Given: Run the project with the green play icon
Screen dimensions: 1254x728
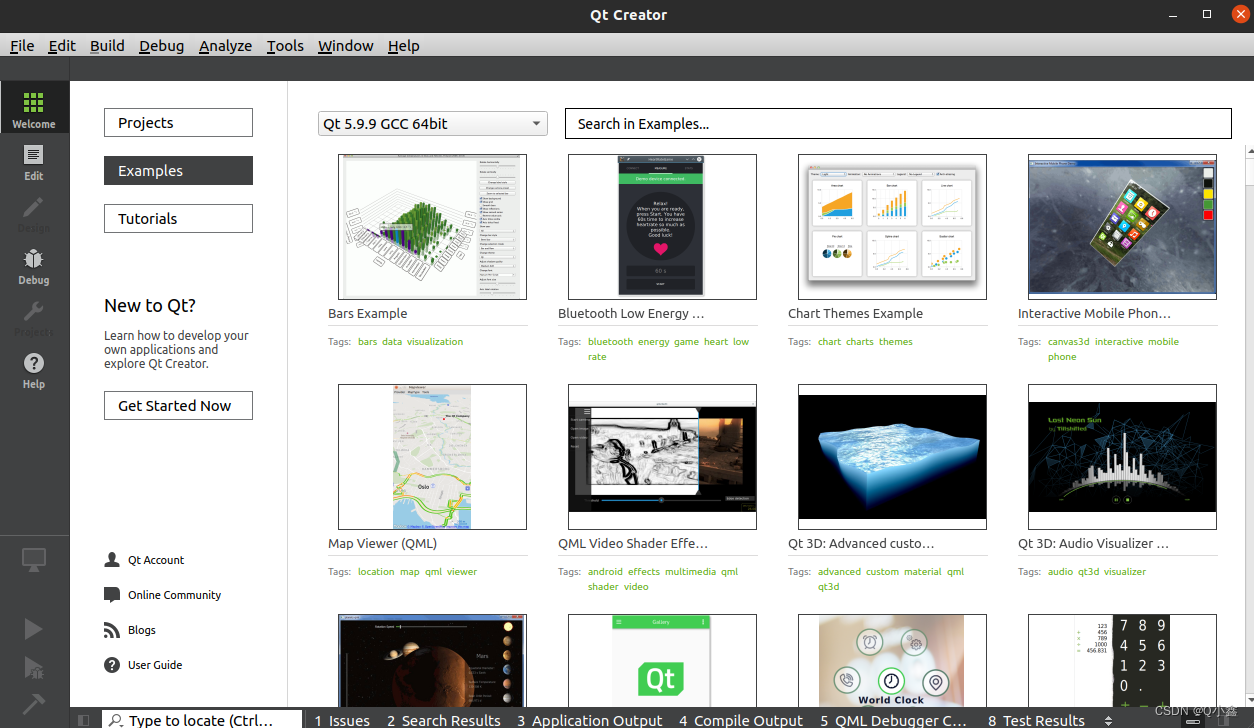Looking at the screenshot, I should click(x=33, y=628).
